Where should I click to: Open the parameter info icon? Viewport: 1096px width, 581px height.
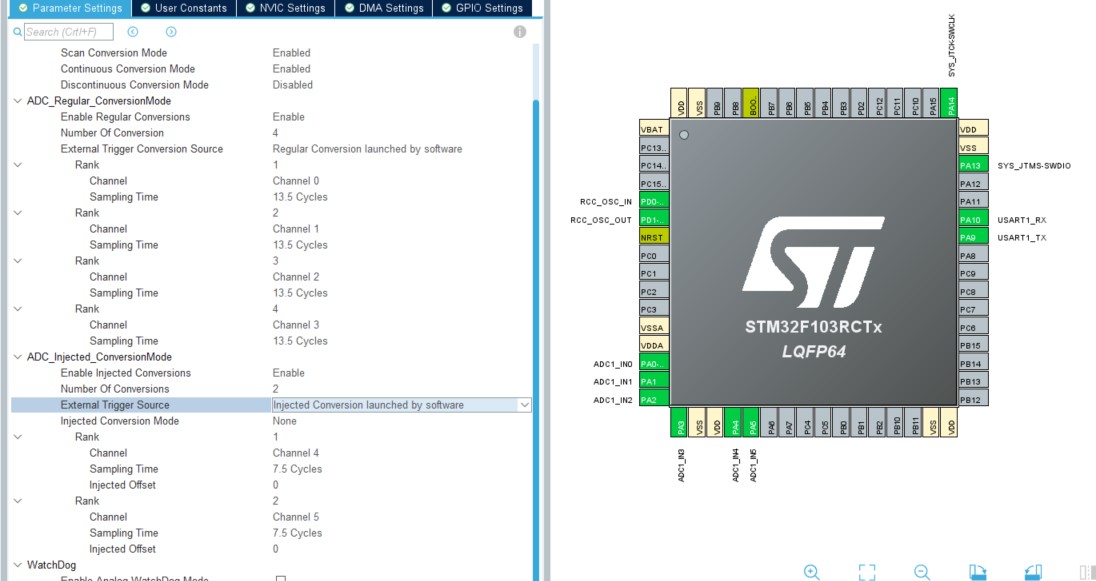(519, 31)
